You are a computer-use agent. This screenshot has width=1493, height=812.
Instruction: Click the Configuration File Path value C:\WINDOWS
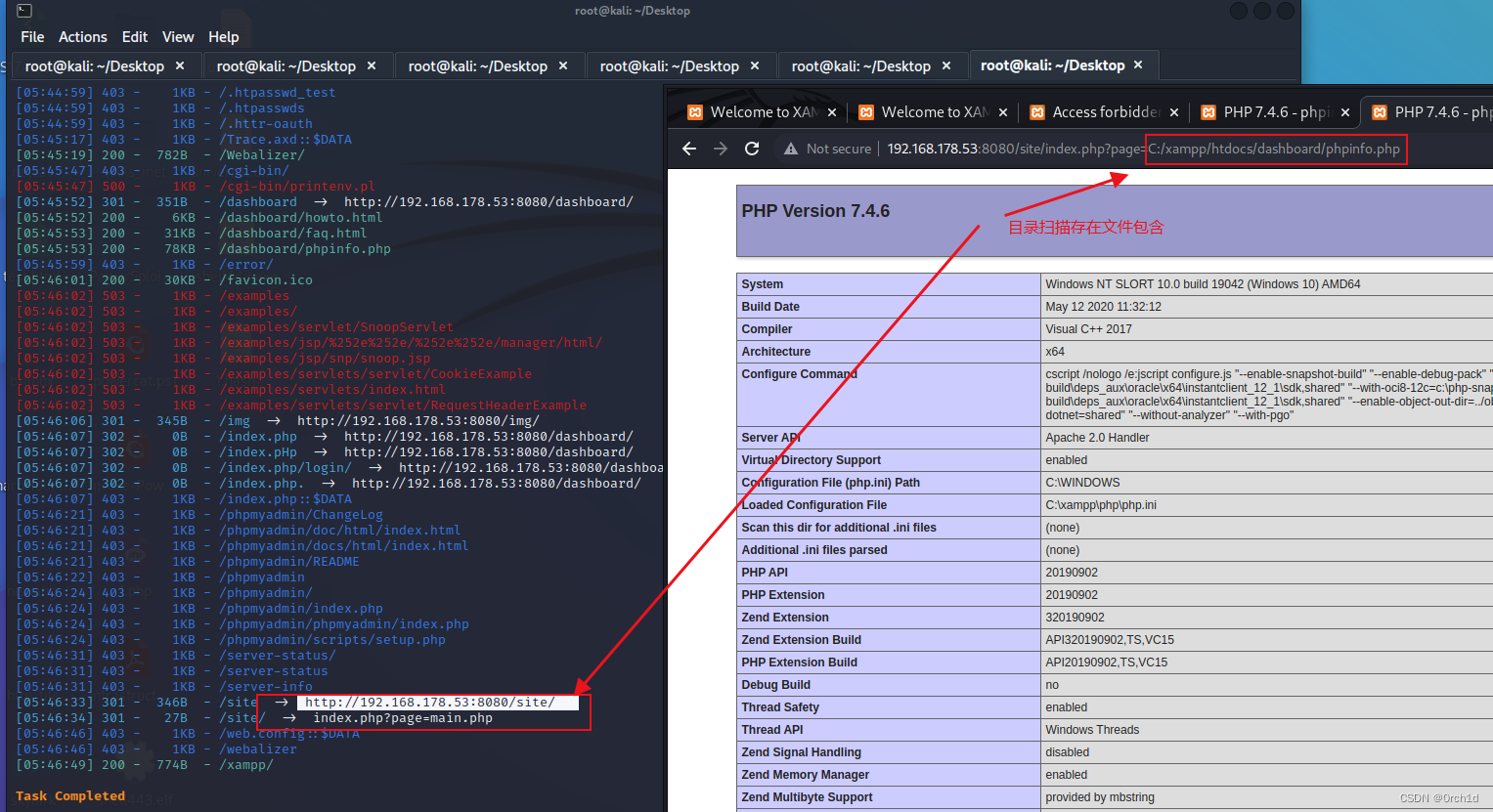point(1082,483)
